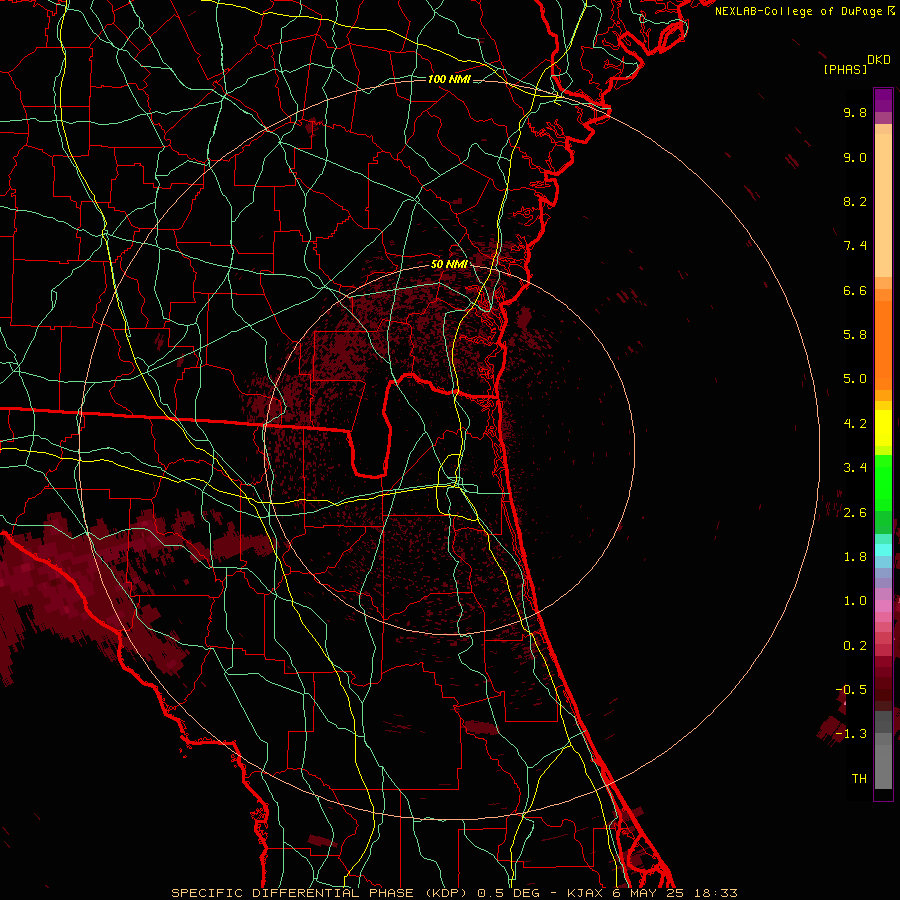Click the 5.8 scale value

[855, 335]
